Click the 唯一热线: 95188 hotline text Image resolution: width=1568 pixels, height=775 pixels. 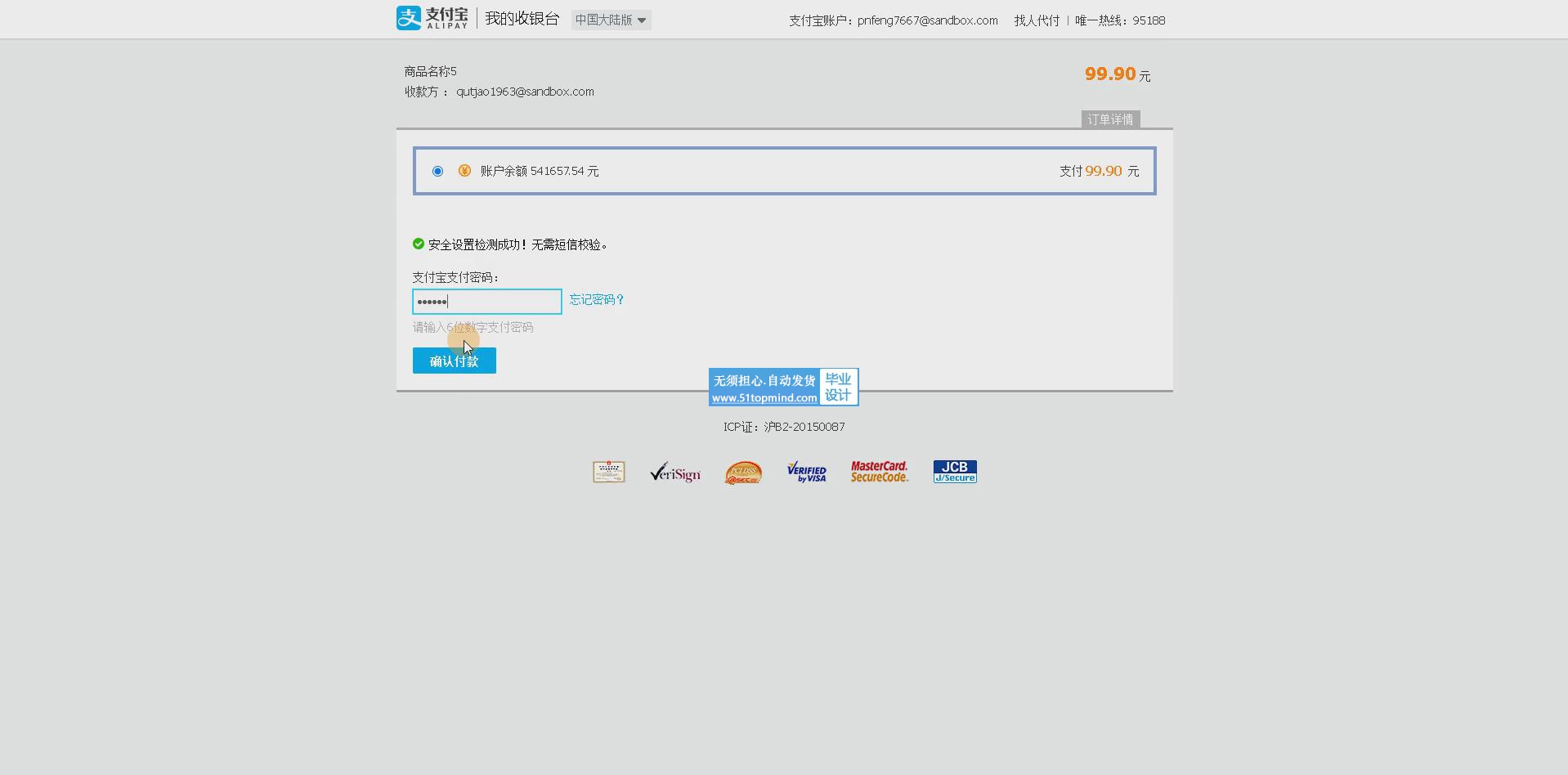point(1120,20)
